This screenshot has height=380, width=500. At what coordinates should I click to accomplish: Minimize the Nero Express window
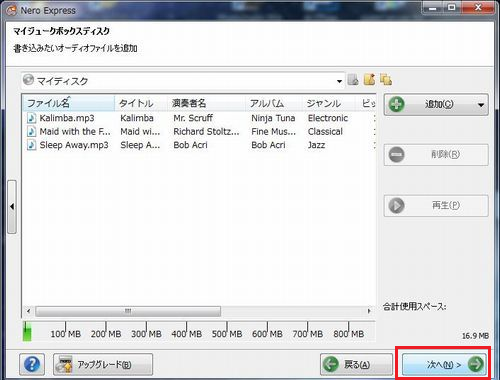pyautogui.click(x=433, y=7)
